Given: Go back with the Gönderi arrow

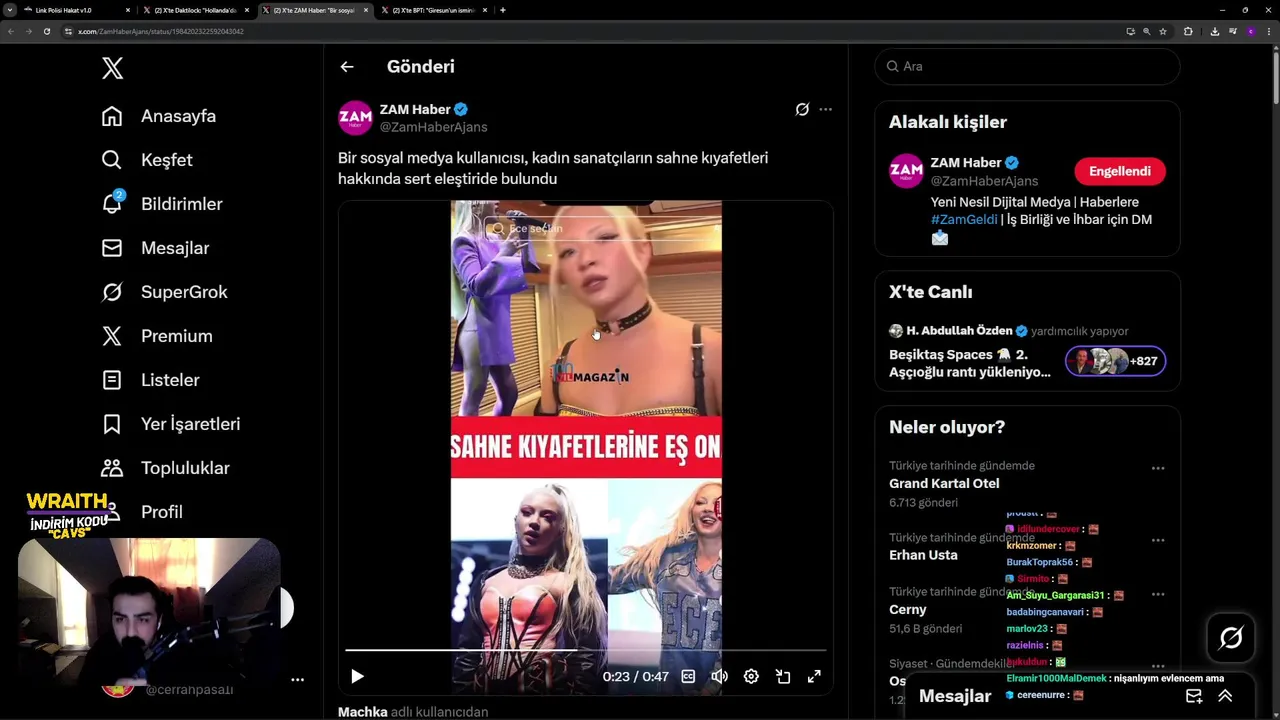Looking at the screenshot, I should pyautogui.click(x=347, y=67).
